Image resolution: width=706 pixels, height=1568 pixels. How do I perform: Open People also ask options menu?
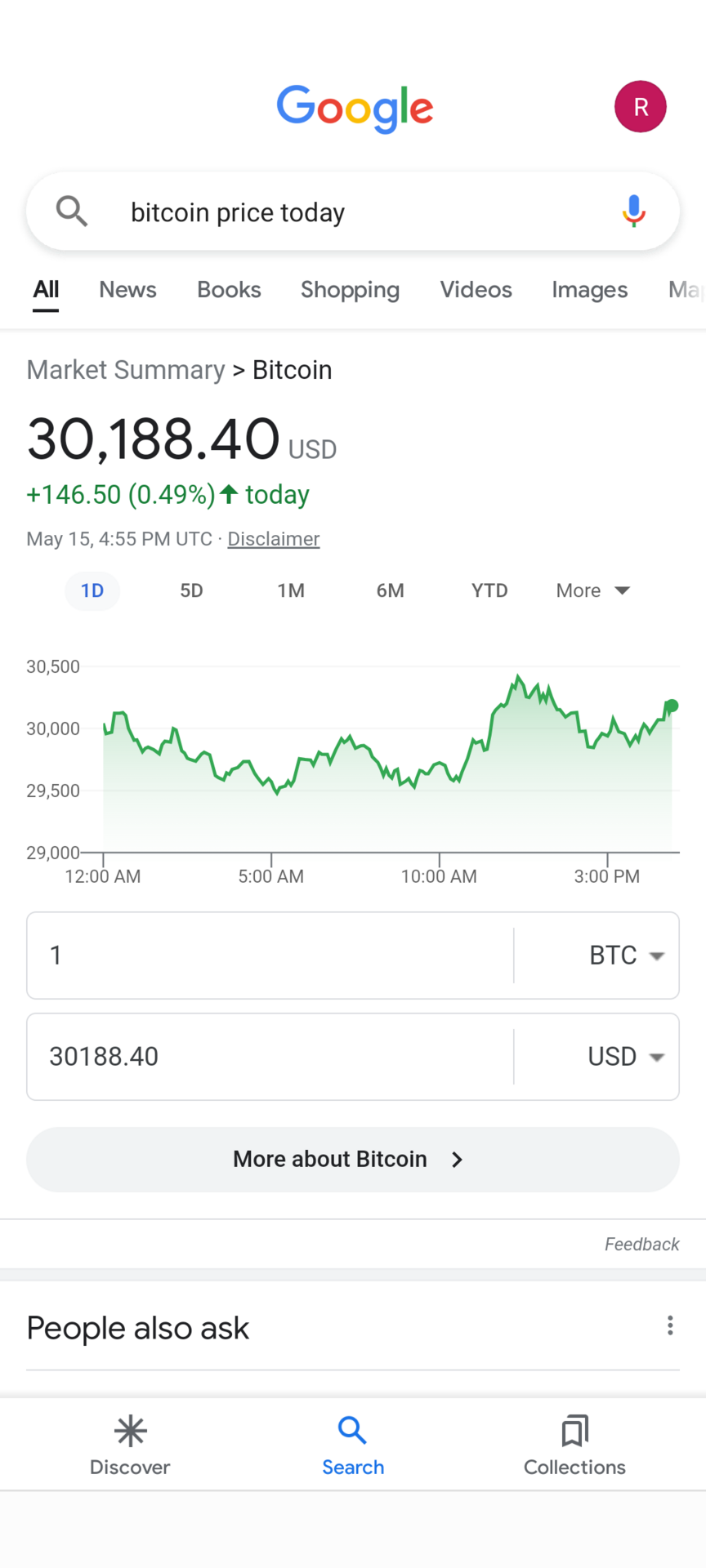[670, 1325]
